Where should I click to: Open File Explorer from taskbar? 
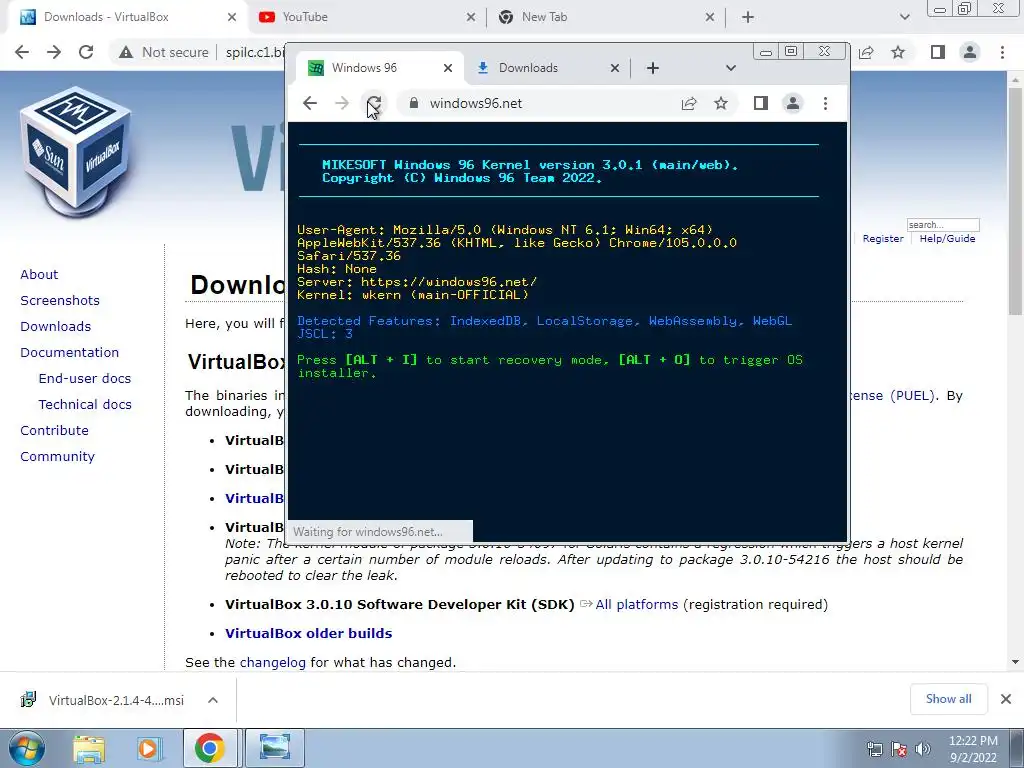pyautogui.click(x=89, y=748)
